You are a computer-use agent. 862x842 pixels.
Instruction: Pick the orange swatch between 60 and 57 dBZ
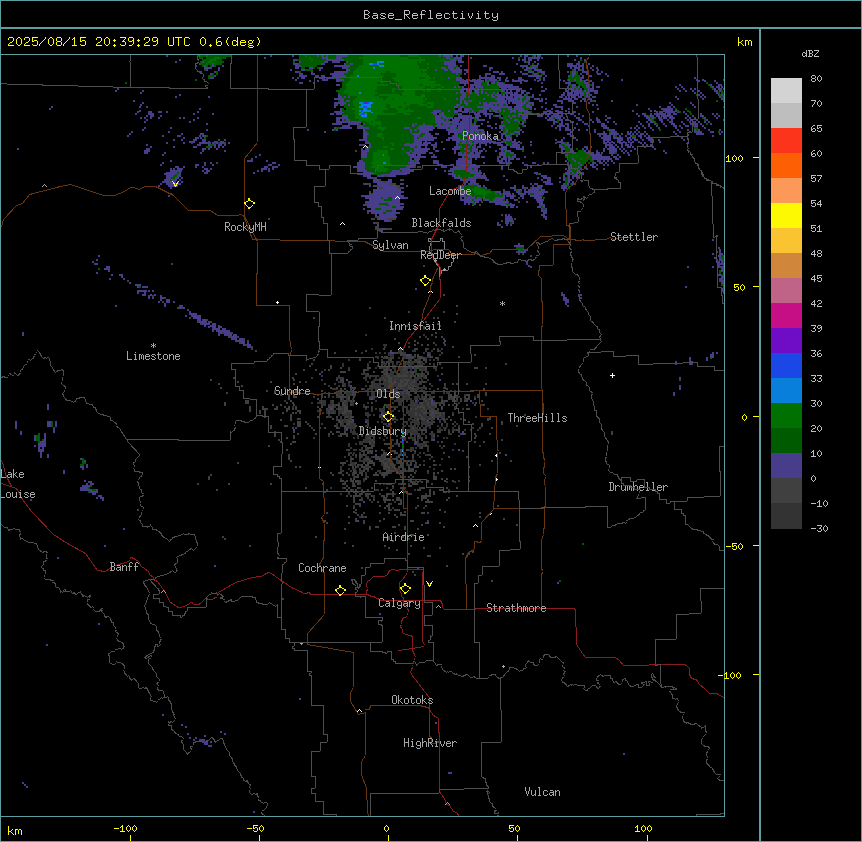coord(786,165)
